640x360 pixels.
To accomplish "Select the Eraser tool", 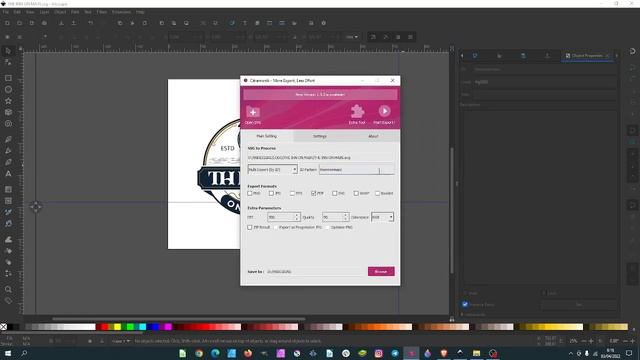I will 8,262.
